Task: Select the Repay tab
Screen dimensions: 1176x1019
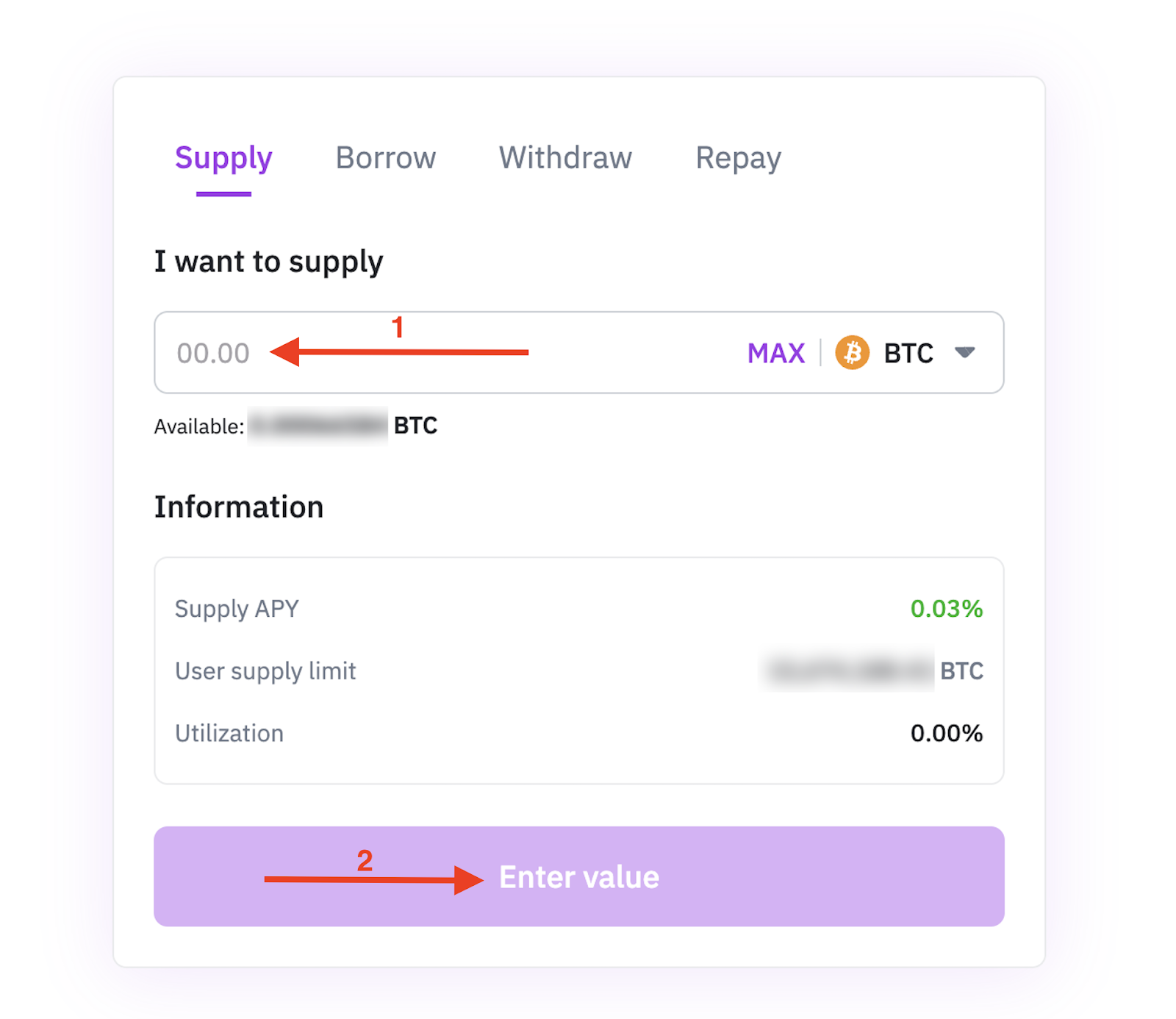Action: click(738, 158)
